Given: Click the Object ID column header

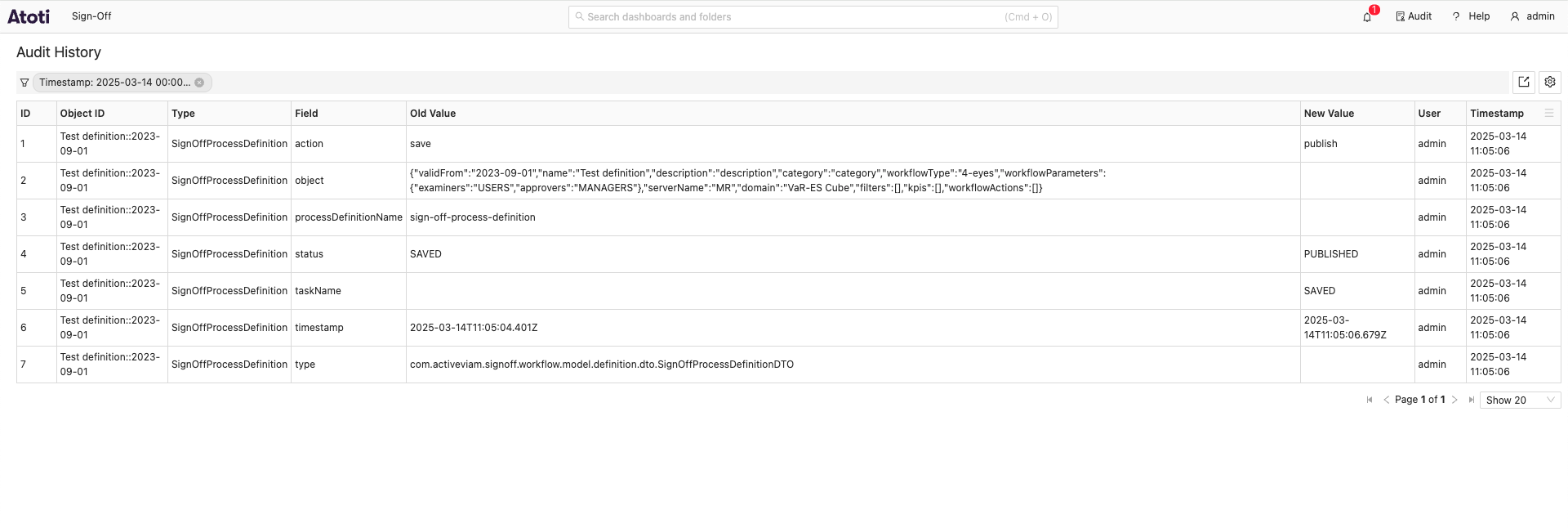Looking at the screenshot, I should (82, 114).
